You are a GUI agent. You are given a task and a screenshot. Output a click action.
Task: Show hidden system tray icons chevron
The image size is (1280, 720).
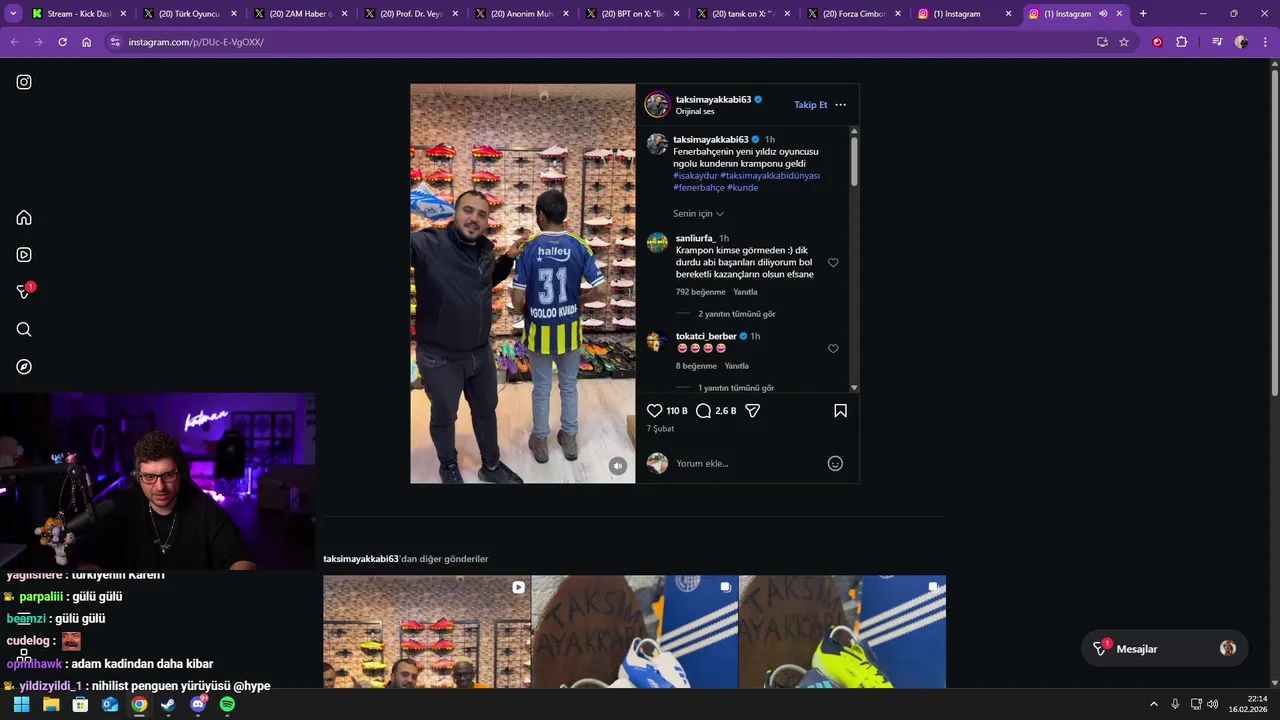tap(1153, 704)
